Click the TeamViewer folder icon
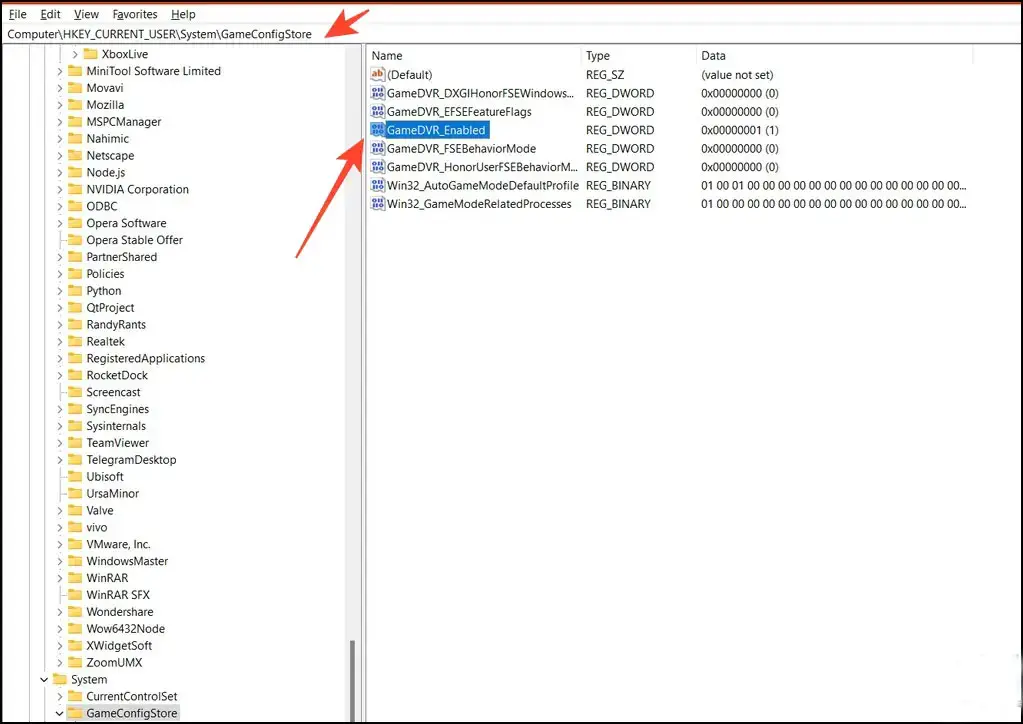This screenshot has width=1023, height=724. (76, 442)
